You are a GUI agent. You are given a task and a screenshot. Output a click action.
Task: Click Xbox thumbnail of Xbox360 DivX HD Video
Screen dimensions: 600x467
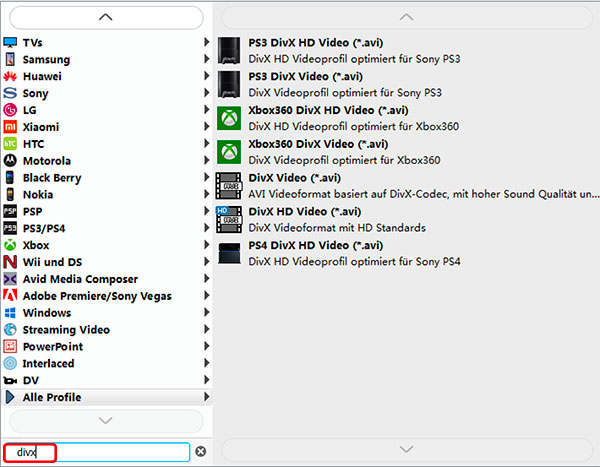(229, 118)
